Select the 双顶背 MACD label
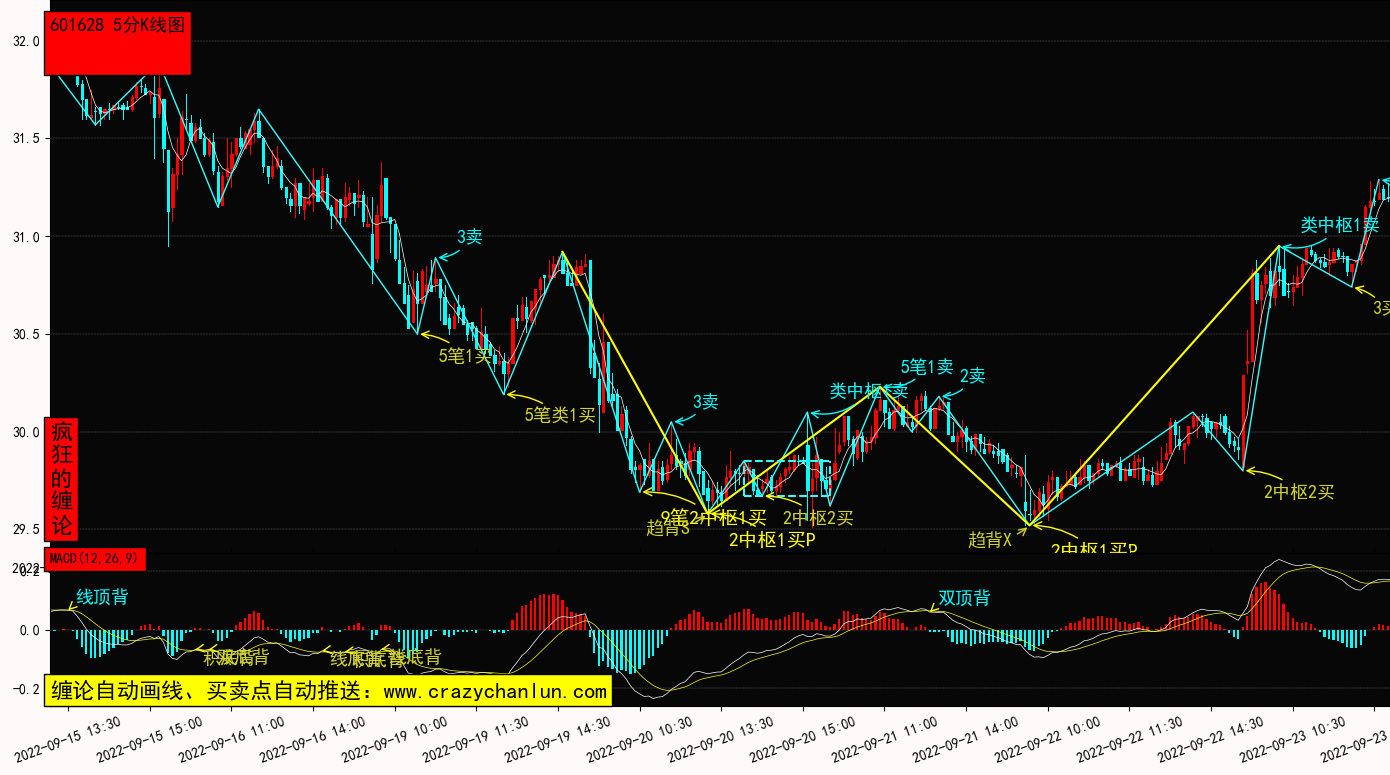This screenshot has width=1390, height=775. [964, 598]
